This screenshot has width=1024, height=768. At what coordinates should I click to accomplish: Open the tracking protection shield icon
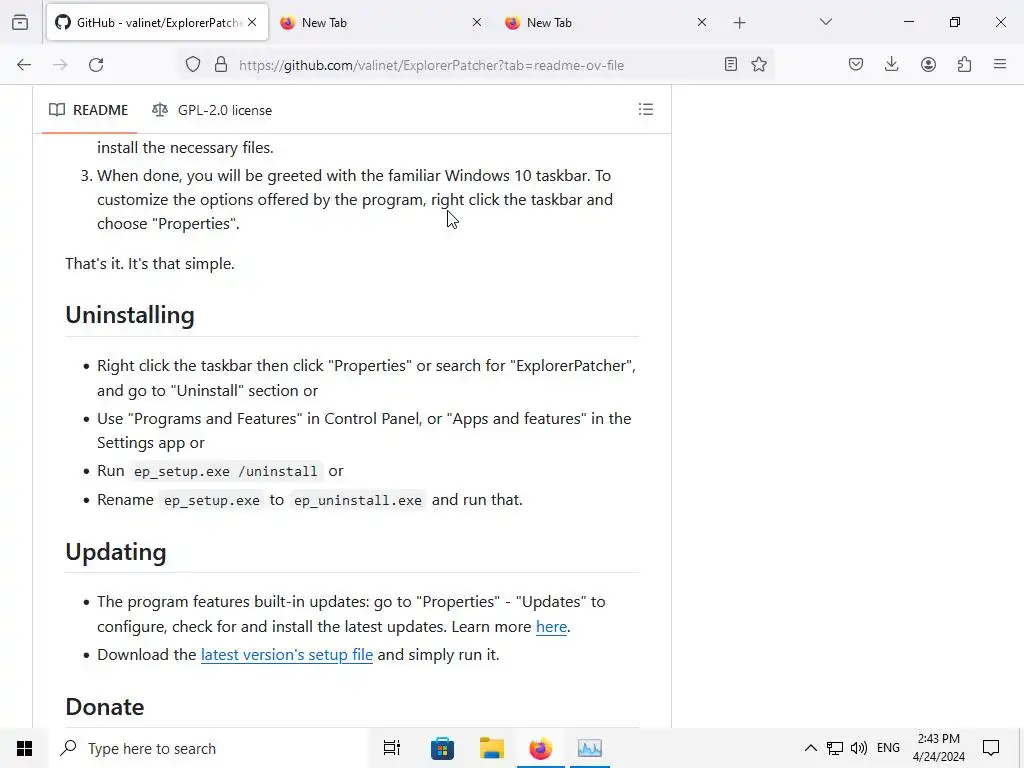193,64
